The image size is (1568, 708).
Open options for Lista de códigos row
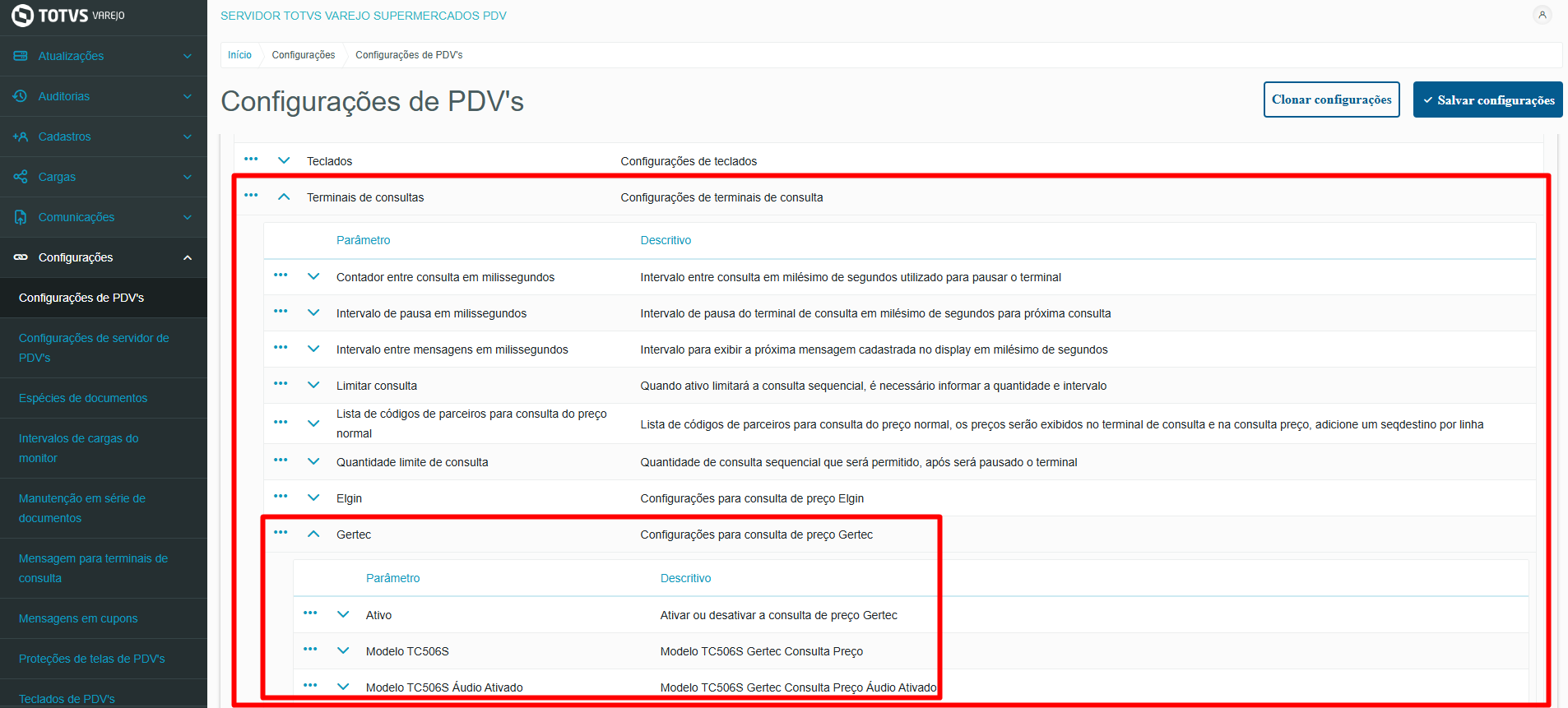281,423
